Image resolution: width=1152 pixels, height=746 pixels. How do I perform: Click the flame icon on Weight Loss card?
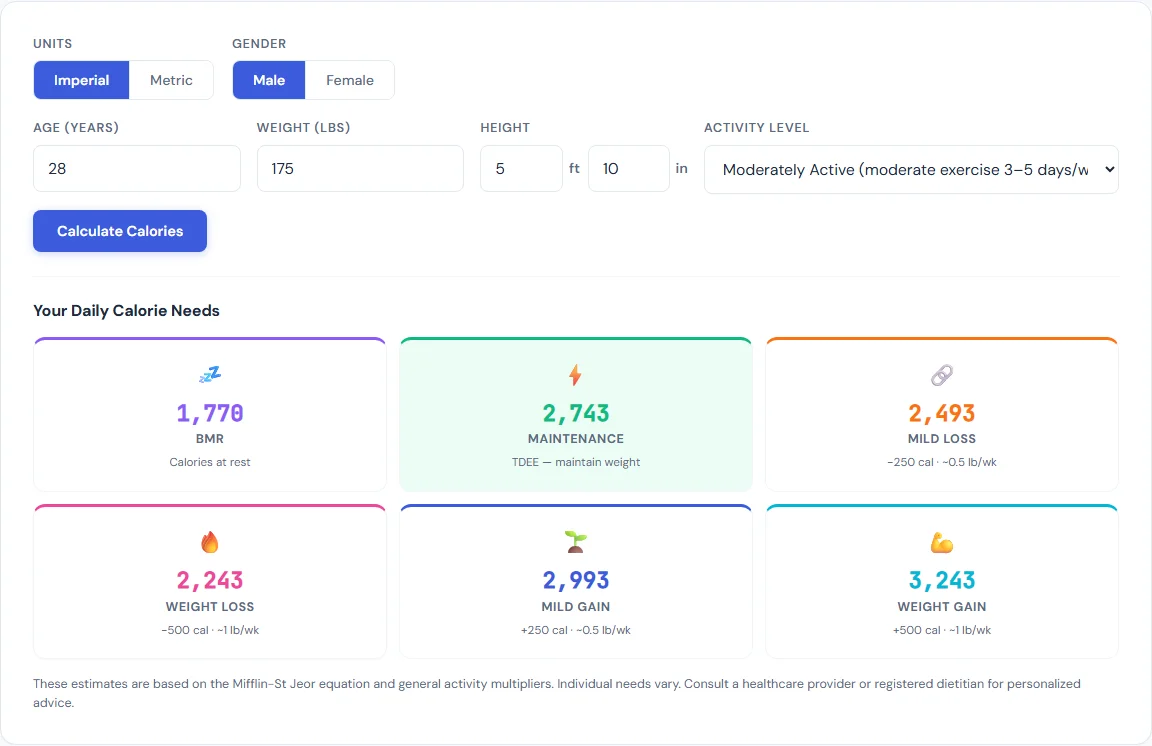tap(209, 542)
